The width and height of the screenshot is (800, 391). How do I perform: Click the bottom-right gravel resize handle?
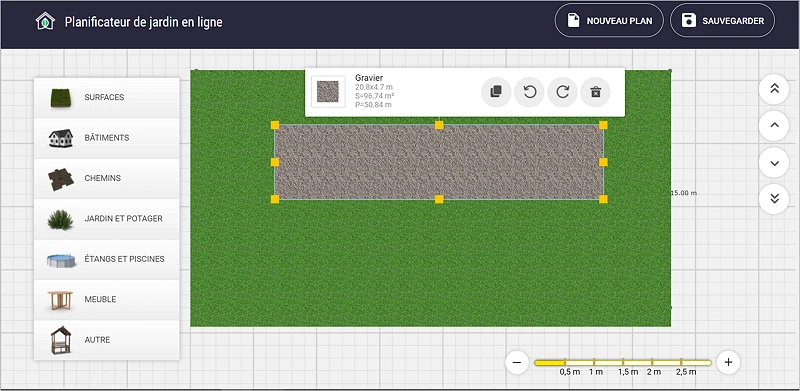(x=603, y=199)
